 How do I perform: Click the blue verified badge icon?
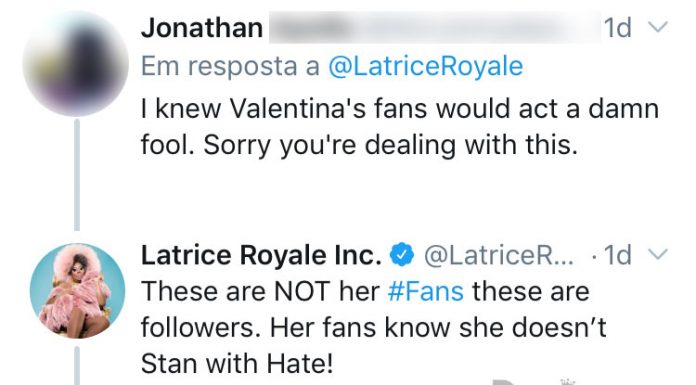pos(402,255)
